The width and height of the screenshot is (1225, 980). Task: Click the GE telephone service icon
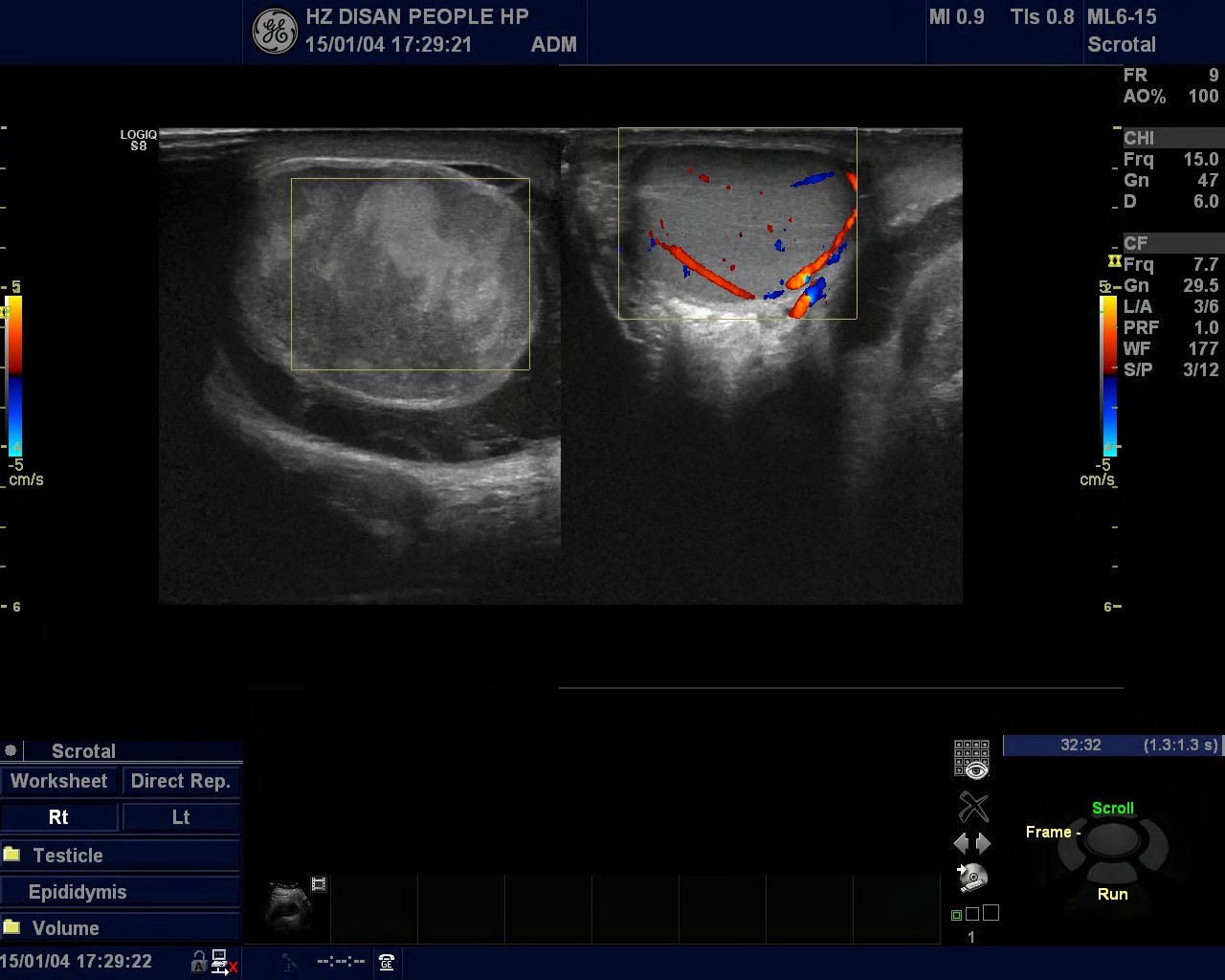pos(387,962)
